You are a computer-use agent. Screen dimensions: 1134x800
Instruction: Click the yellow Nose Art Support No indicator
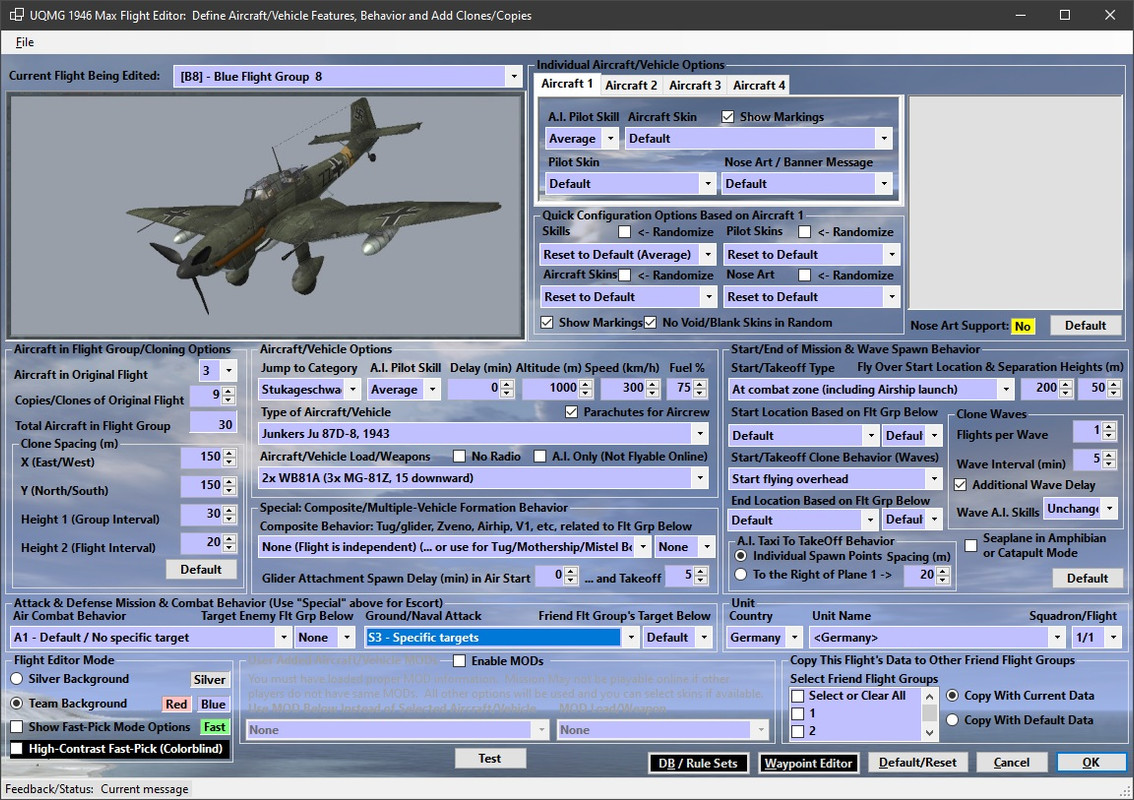pyautogui.click(x=1022, y=326)
